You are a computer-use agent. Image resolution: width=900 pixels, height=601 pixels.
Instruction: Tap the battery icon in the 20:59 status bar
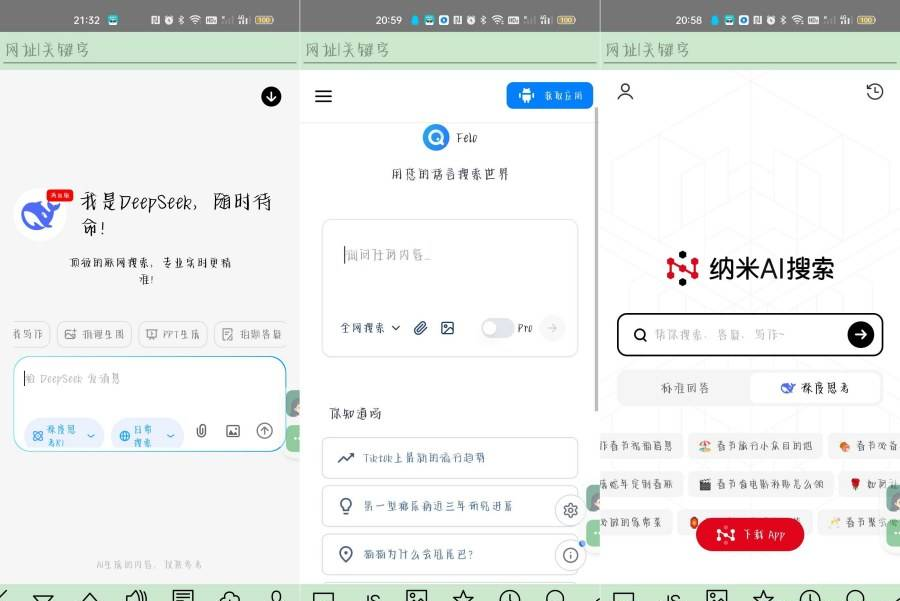pyautogui.click(x=566, y=20)
